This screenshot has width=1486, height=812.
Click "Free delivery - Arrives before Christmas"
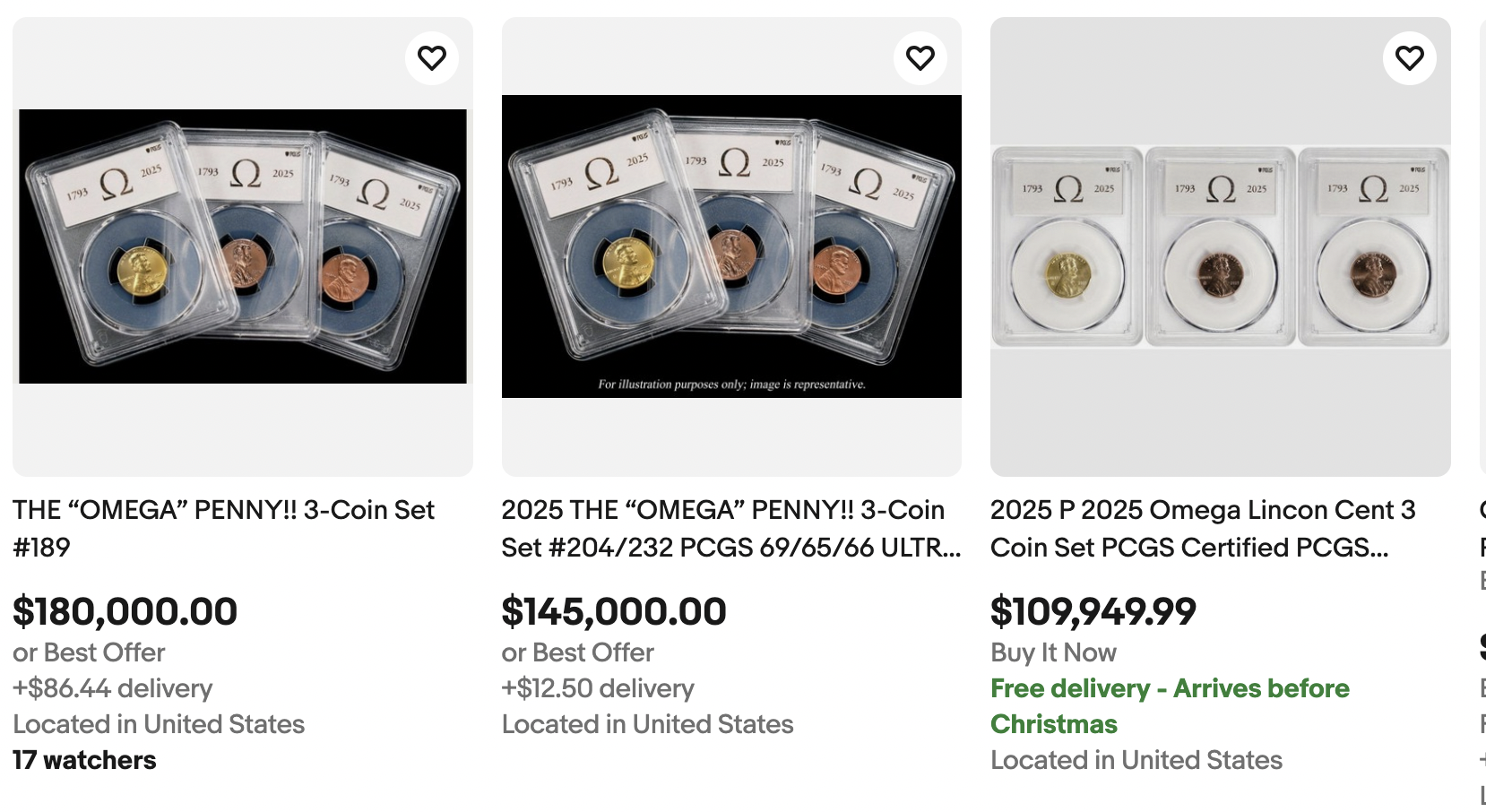point(1169,705)
